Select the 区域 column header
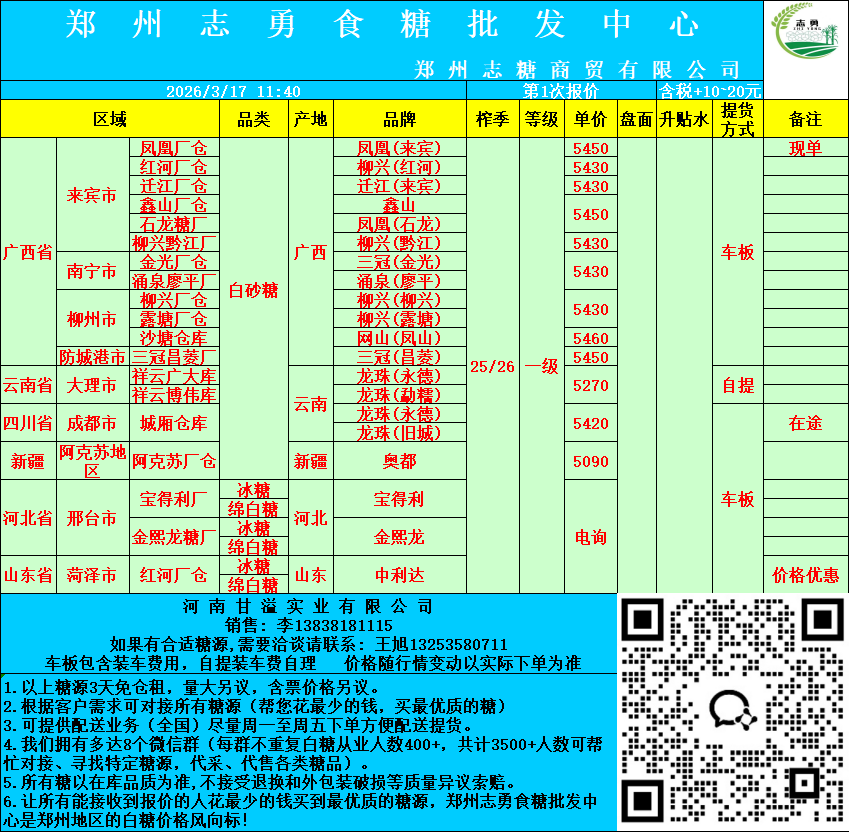850x833 pixels. pyautogui.click(x=110, y=119)
